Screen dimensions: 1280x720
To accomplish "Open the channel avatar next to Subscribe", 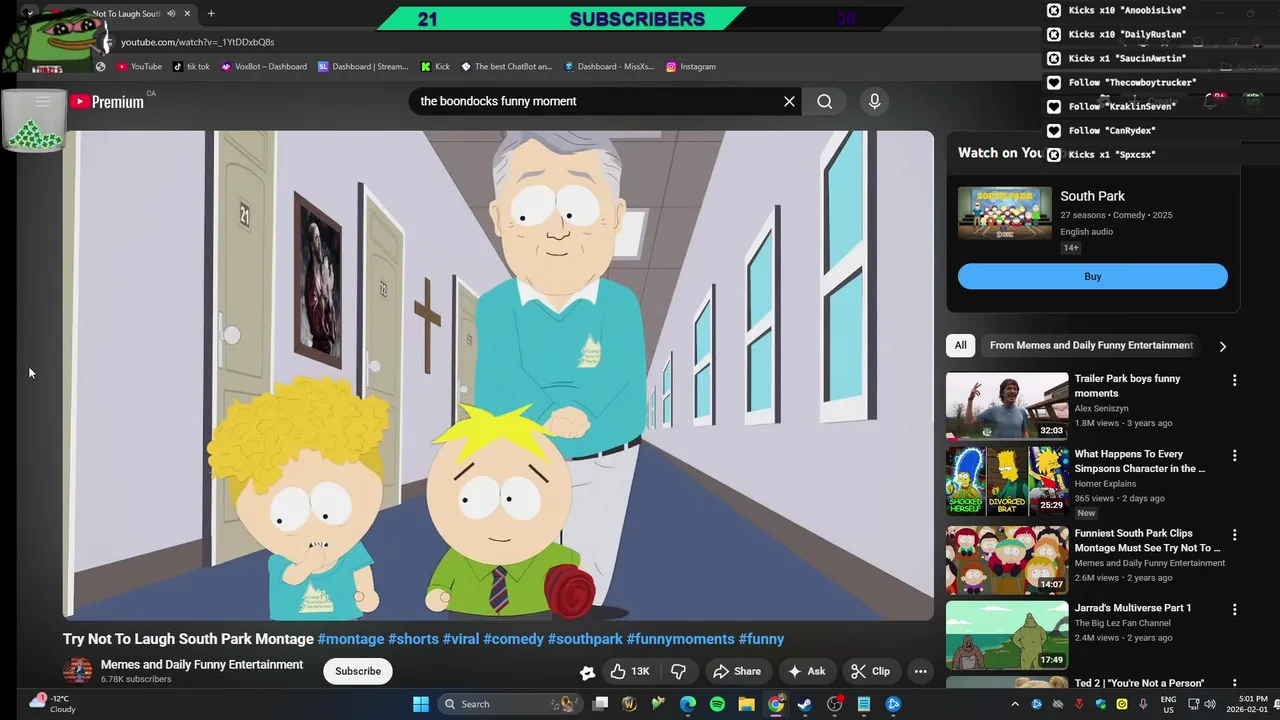I will (77, 671).
